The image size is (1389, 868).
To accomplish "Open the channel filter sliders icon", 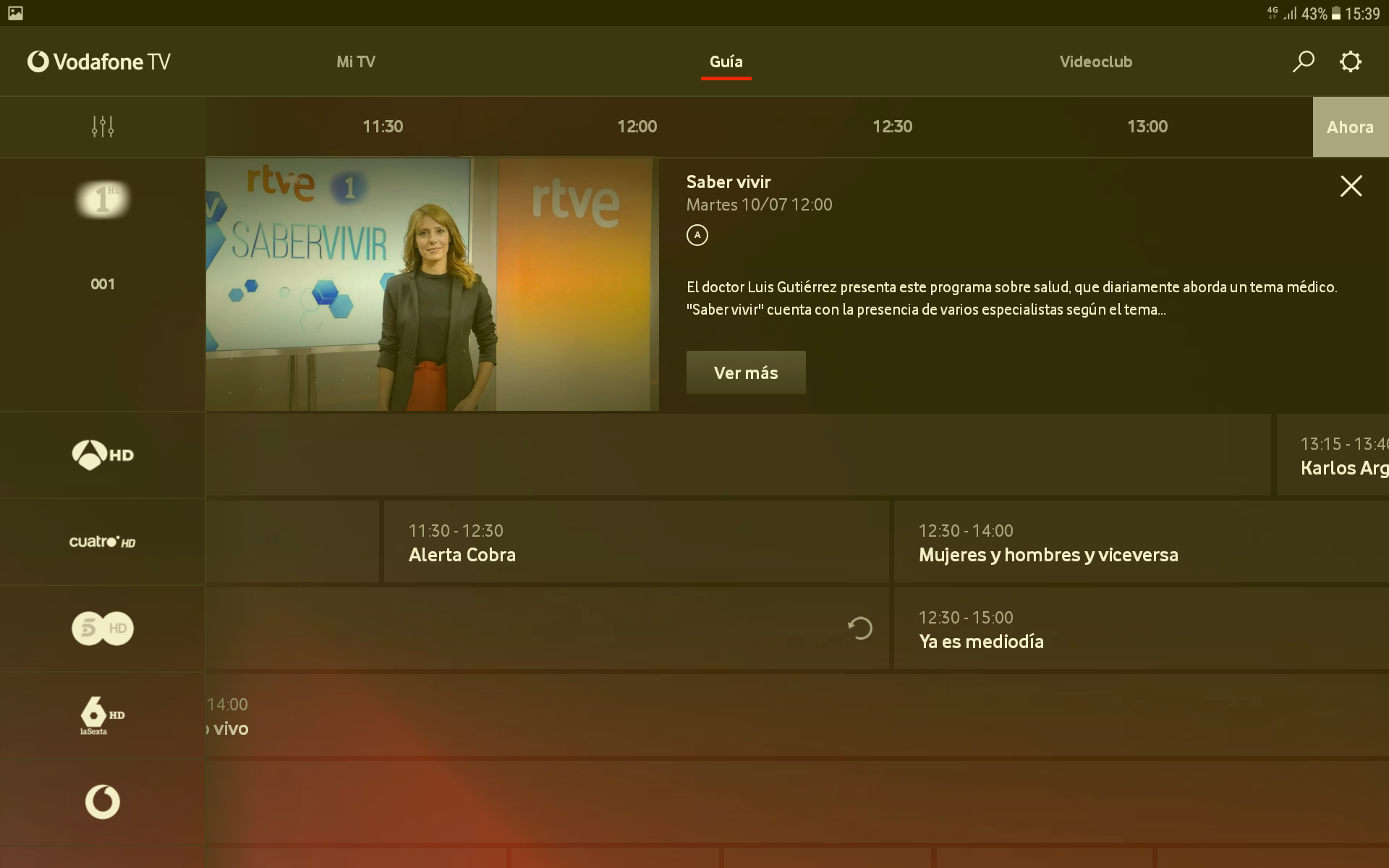I will [102, 127].
